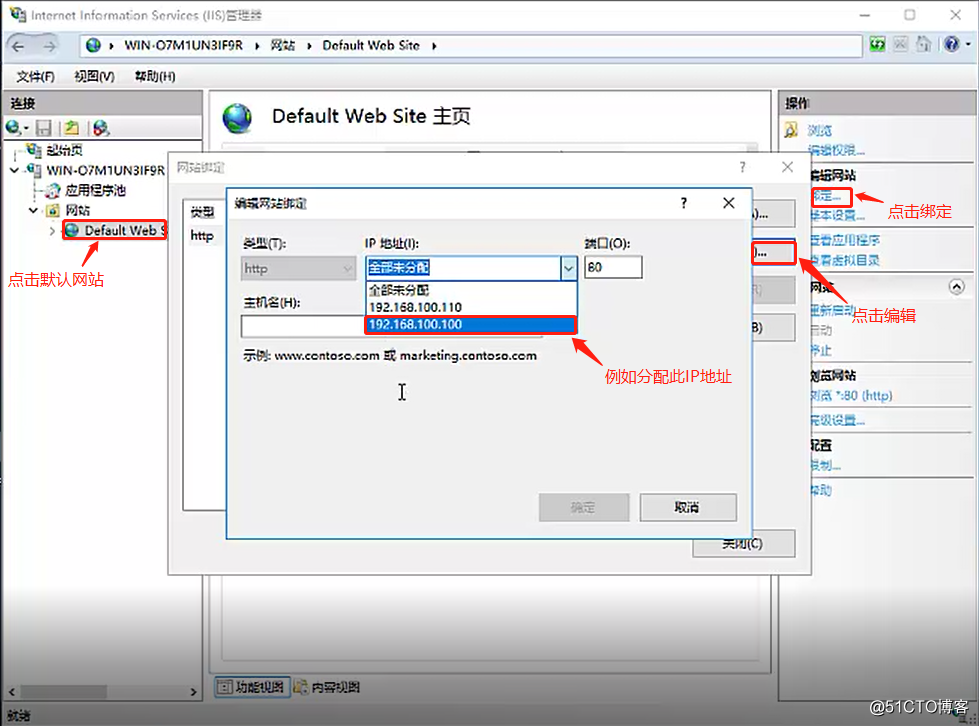The width and height of the screenshot is (979, 726).
Task: Click arrow after WIN-O7M1UN3IF9R in breadcrumb
Action: 257,46
